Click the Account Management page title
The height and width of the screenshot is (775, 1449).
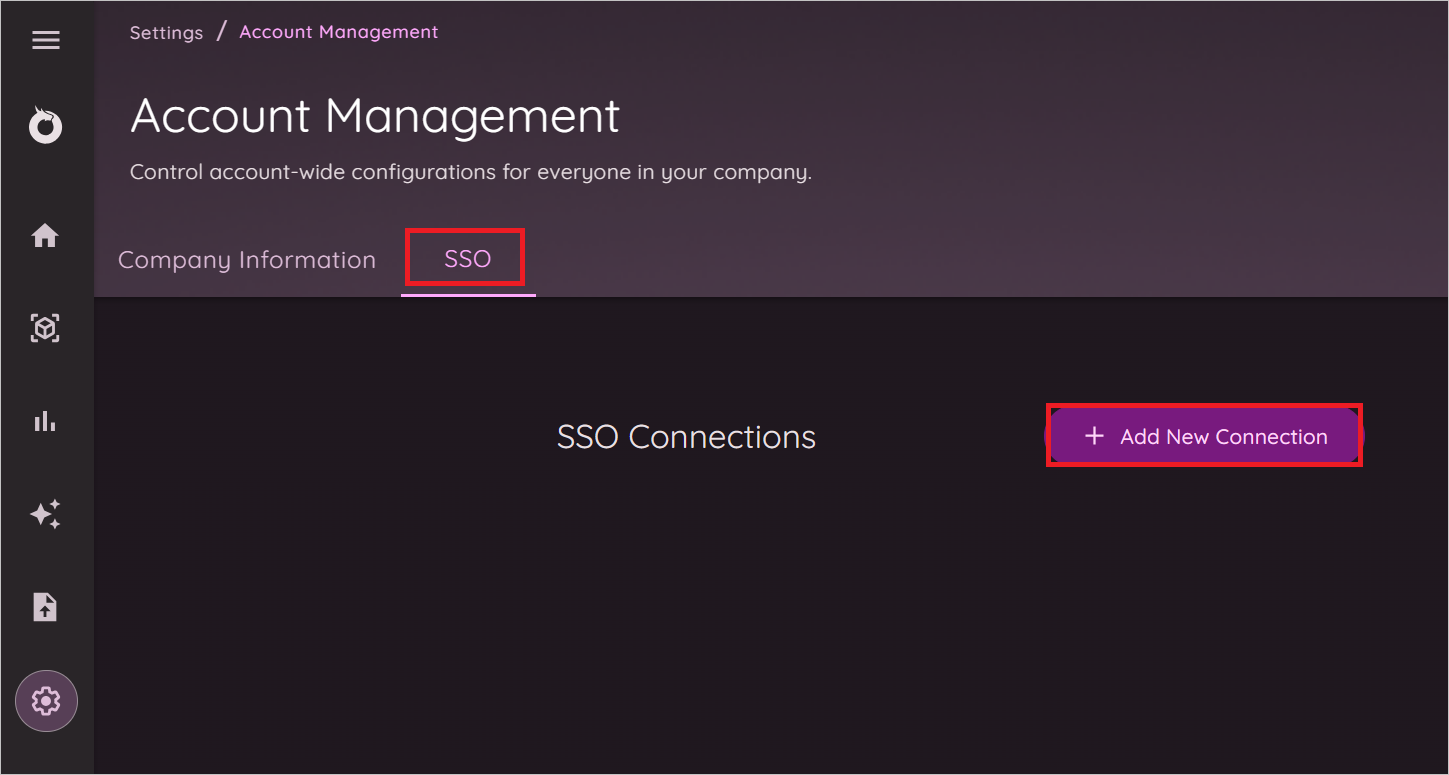374,116
